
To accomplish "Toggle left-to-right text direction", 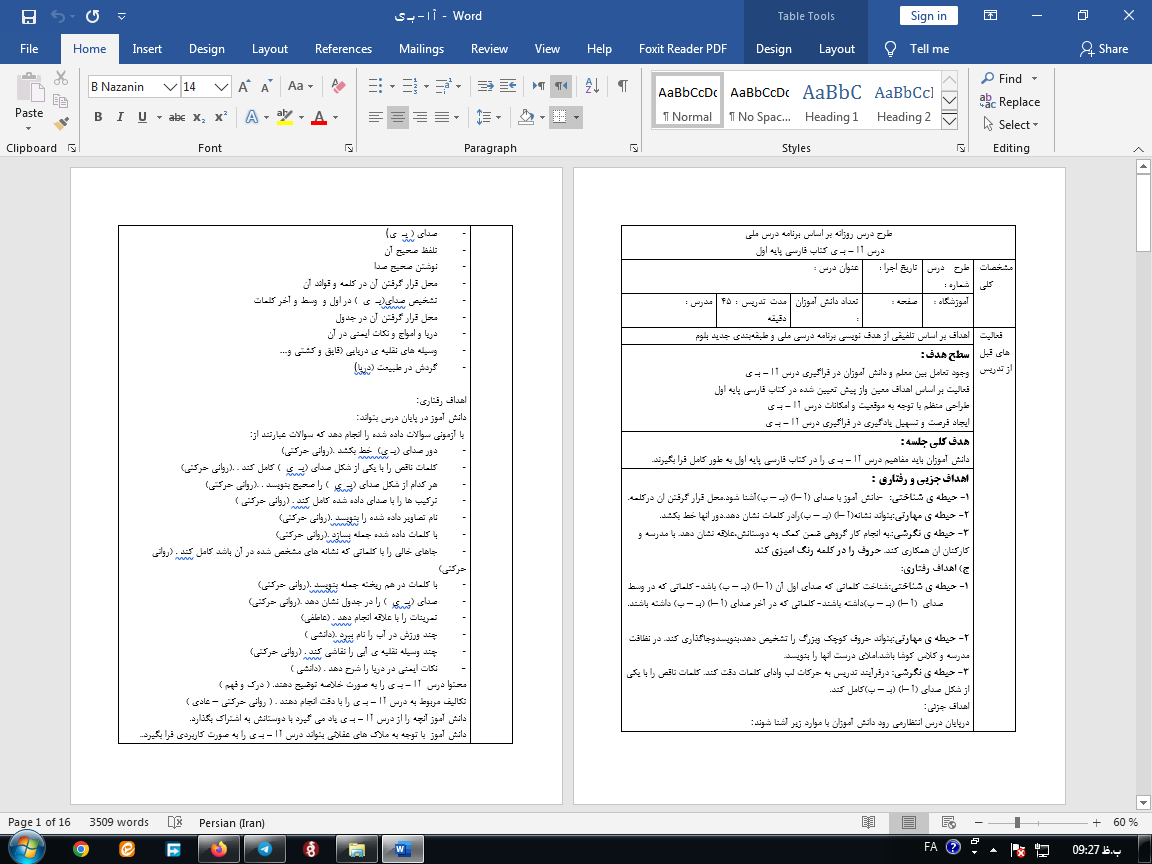I will [537, 86].
